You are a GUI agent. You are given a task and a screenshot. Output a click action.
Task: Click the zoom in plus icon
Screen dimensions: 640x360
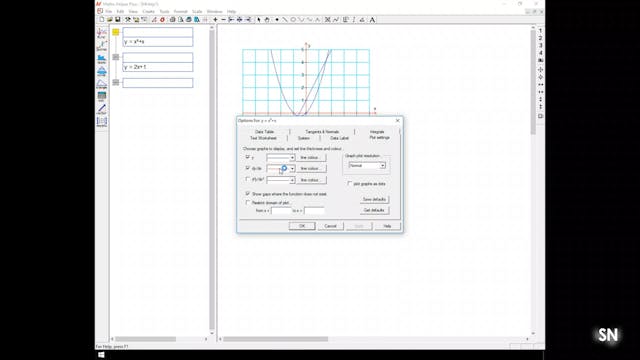point(216,20)
